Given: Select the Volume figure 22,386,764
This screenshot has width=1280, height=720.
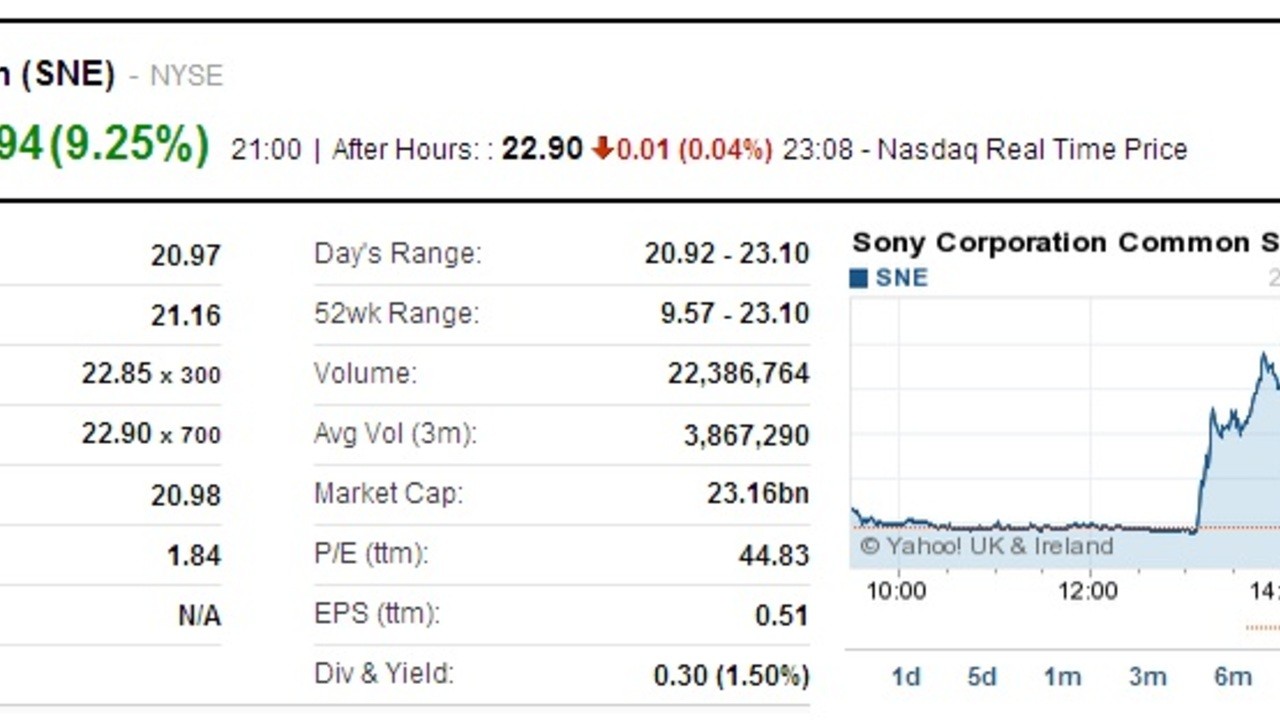Looking at the screenshot, I should tap(736, 373).
